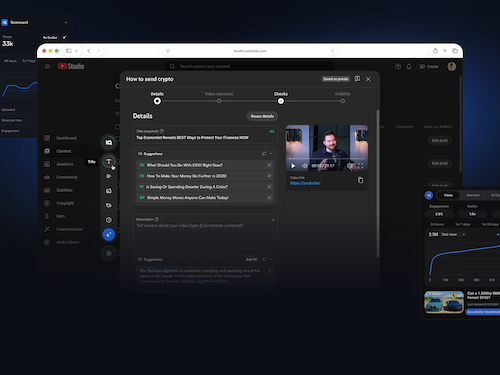Open the floating toolbar settings gear
The height and width of the screenshot is (375, 500).
[109, 254]
